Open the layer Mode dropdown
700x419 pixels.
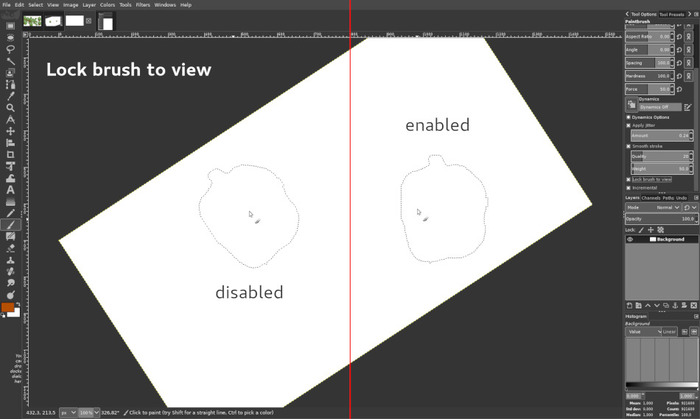(653, 207)
